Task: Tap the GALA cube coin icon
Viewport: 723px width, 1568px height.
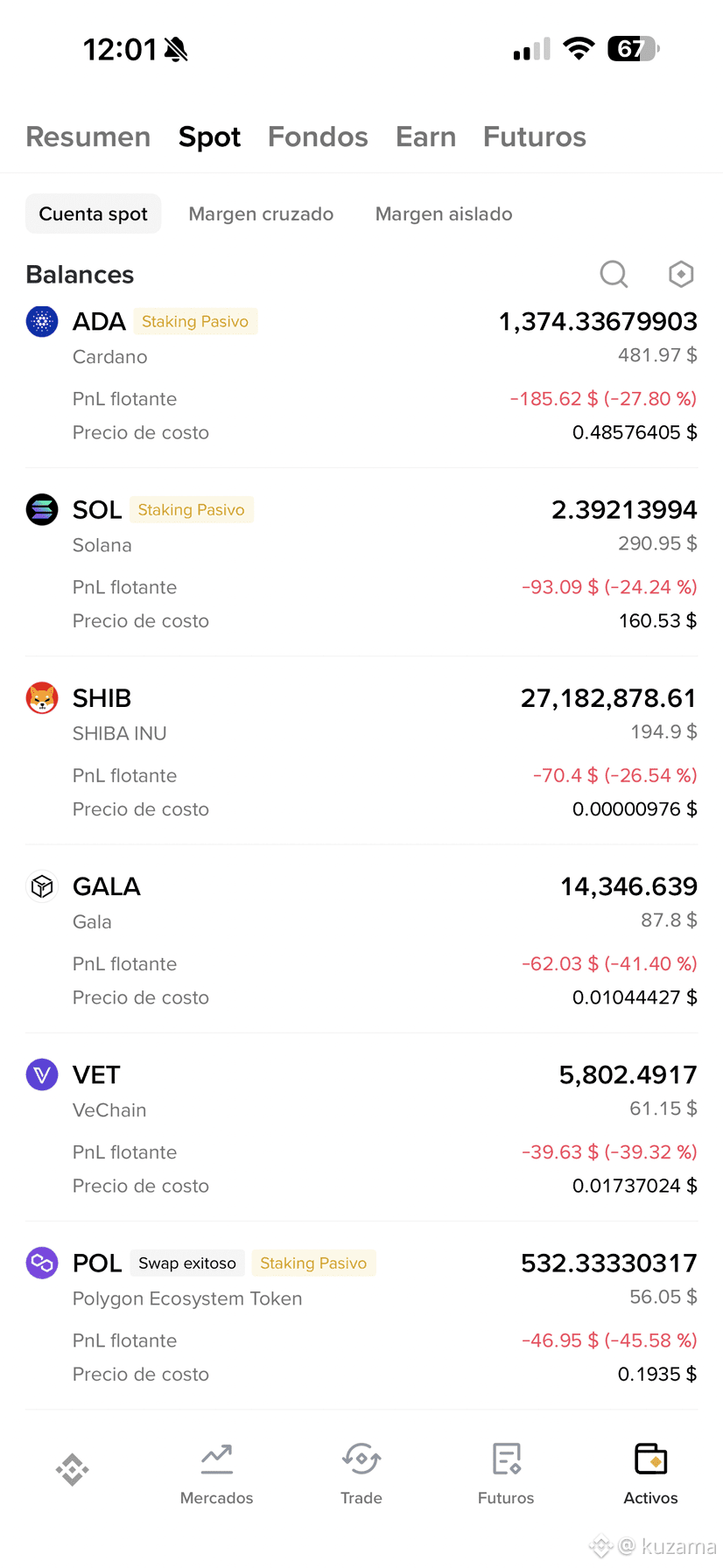Action: click(x=42, y=886)
